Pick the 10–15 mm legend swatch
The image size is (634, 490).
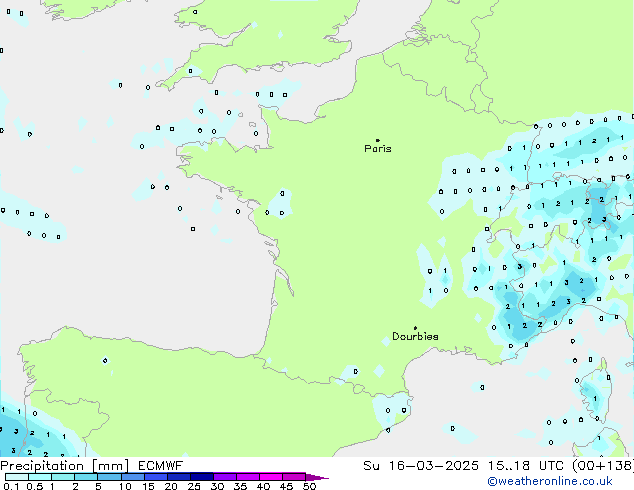coord(132,477)
